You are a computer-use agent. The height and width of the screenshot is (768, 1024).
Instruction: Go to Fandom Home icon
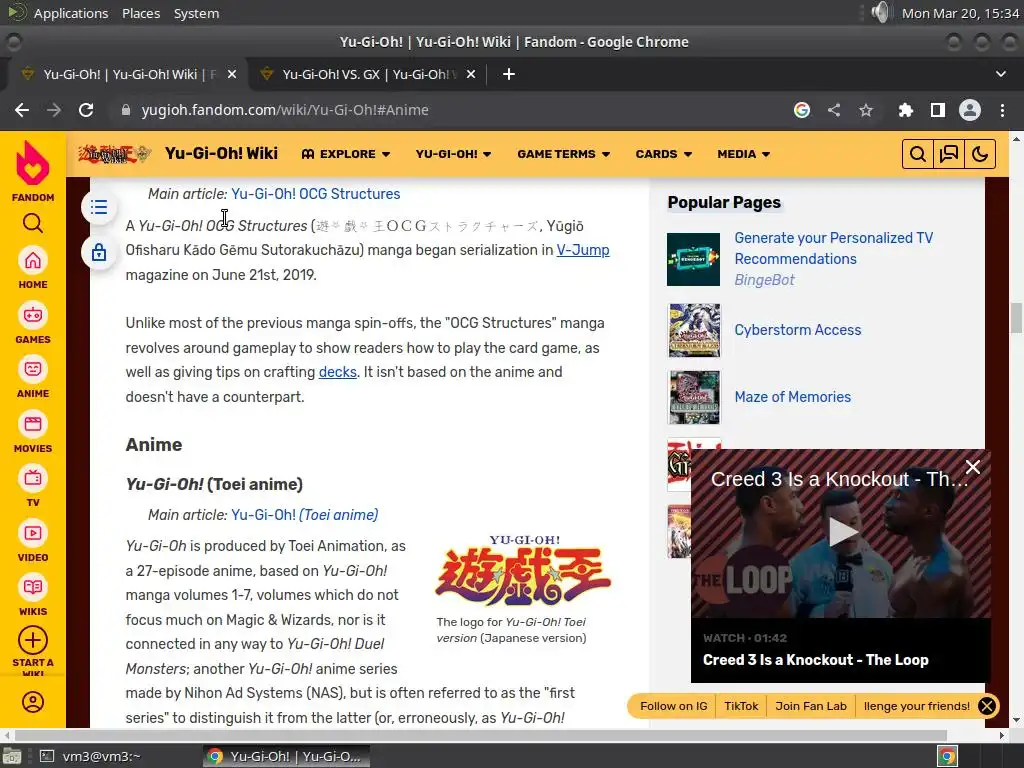pos(33,261)
